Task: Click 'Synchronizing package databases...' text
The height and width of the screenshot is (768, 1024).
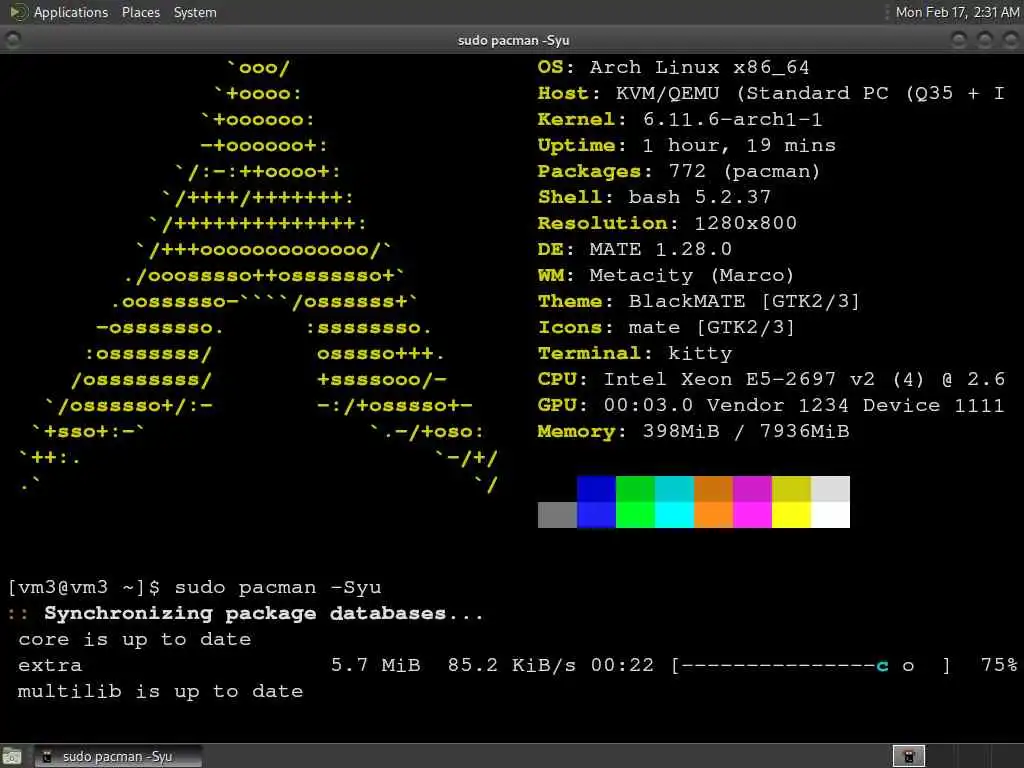Action: 264,614
